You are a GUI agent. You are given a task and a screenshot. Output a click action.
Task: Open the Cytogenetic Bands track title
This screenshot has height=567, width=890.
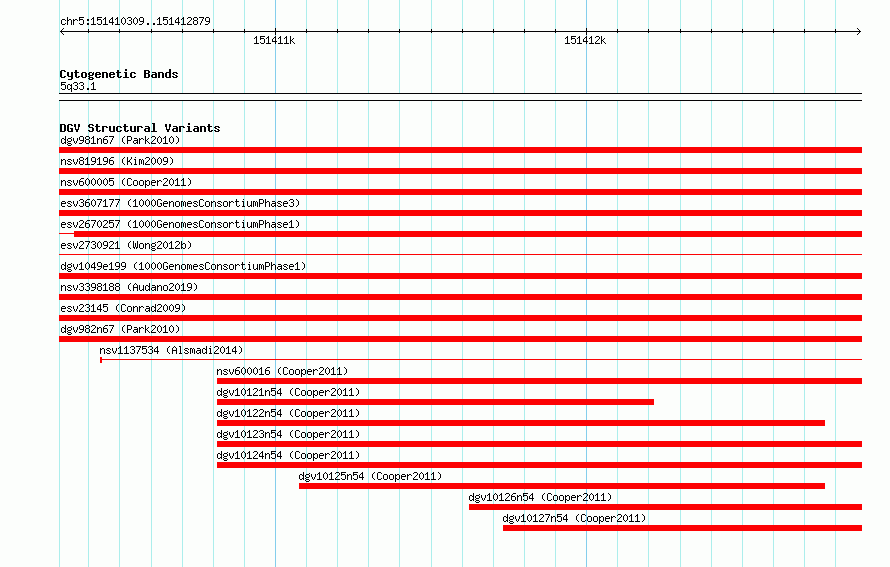click(x=119, y=74)
